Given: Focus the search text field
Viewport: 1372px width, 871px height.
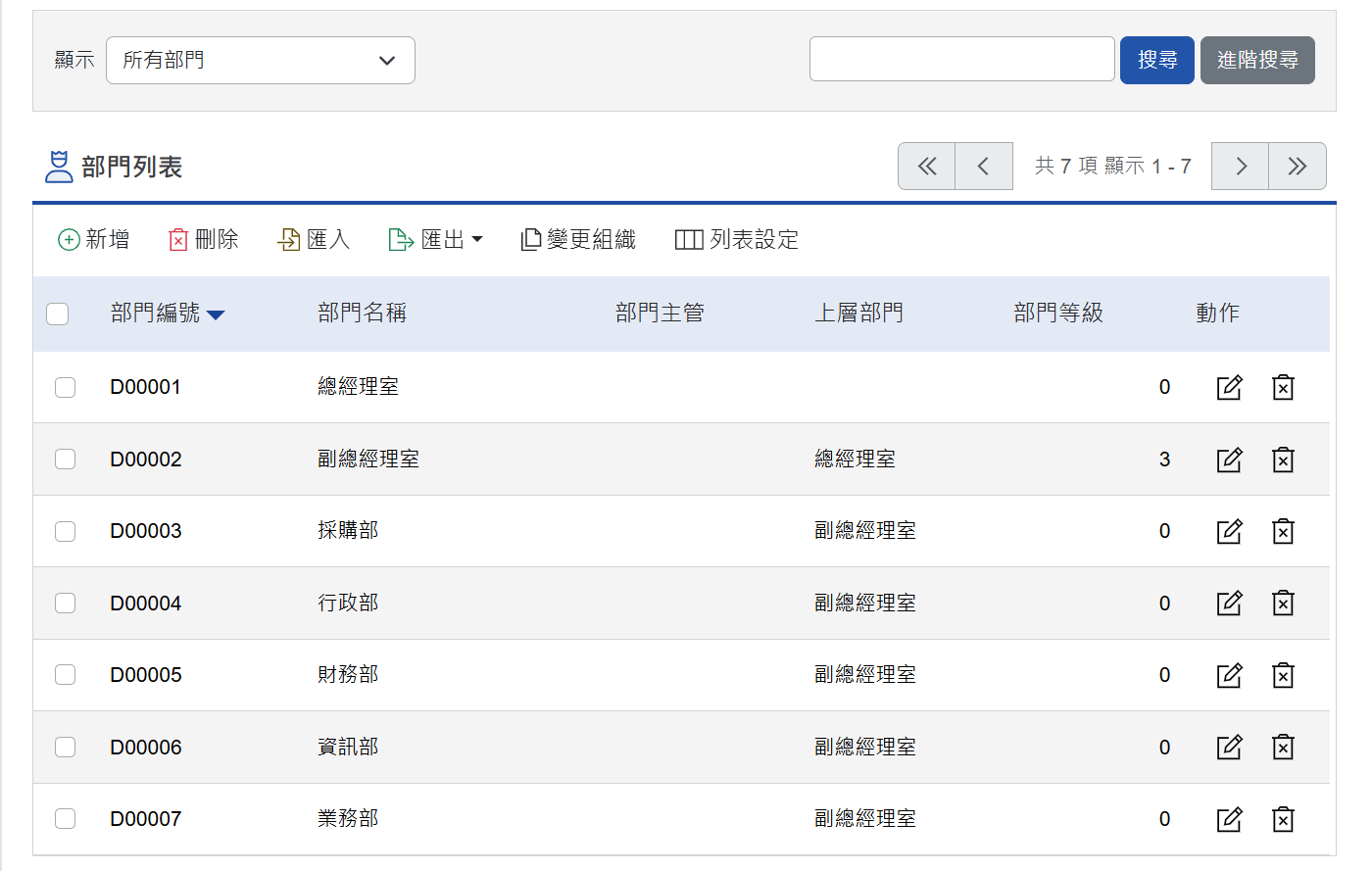Looking at the screenshot, I should tap(962, 59).
